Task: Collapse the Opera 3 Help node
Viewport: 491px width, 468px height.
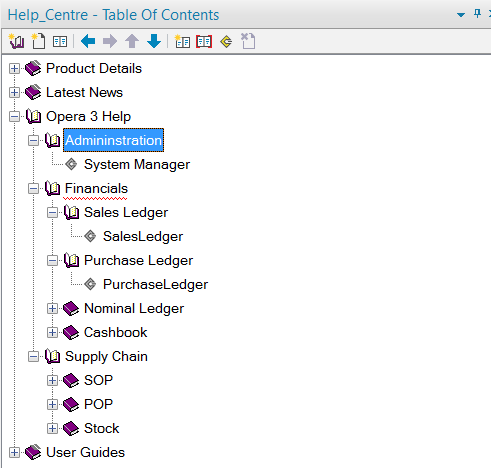Action: point(14,116)
